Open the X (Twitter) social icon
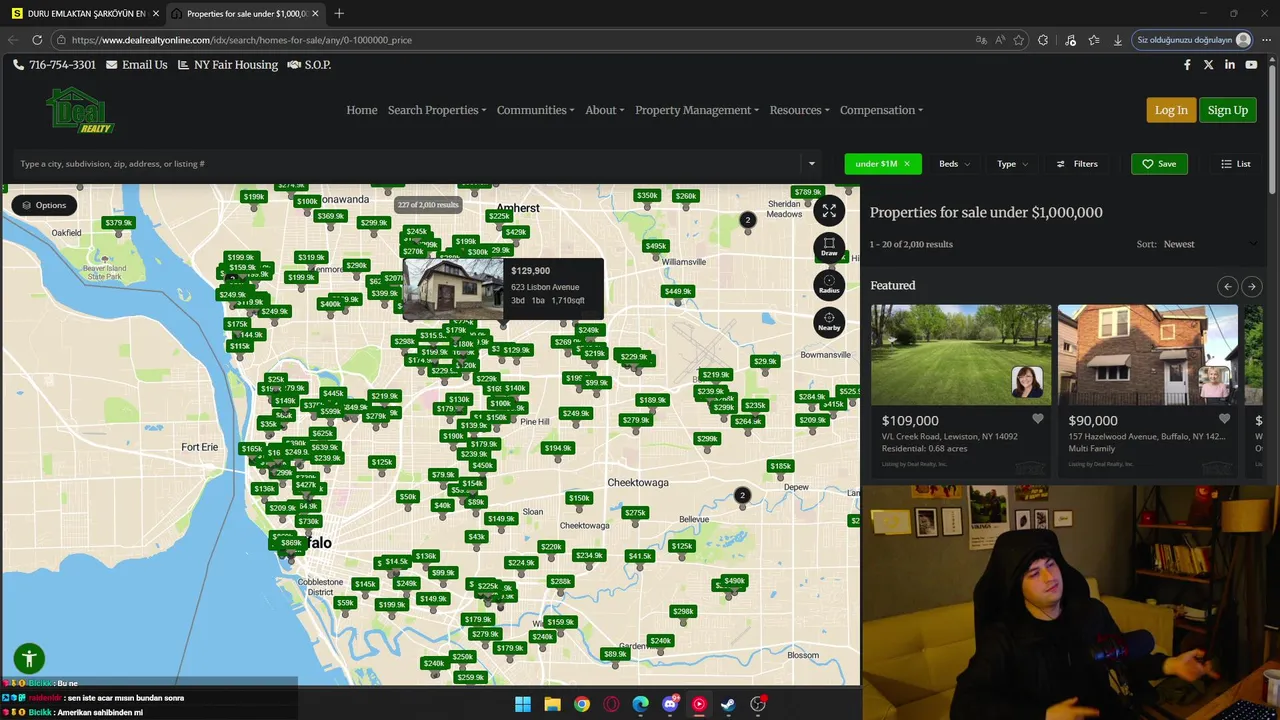The image size is (1280, 720). tap(1208, 65)
